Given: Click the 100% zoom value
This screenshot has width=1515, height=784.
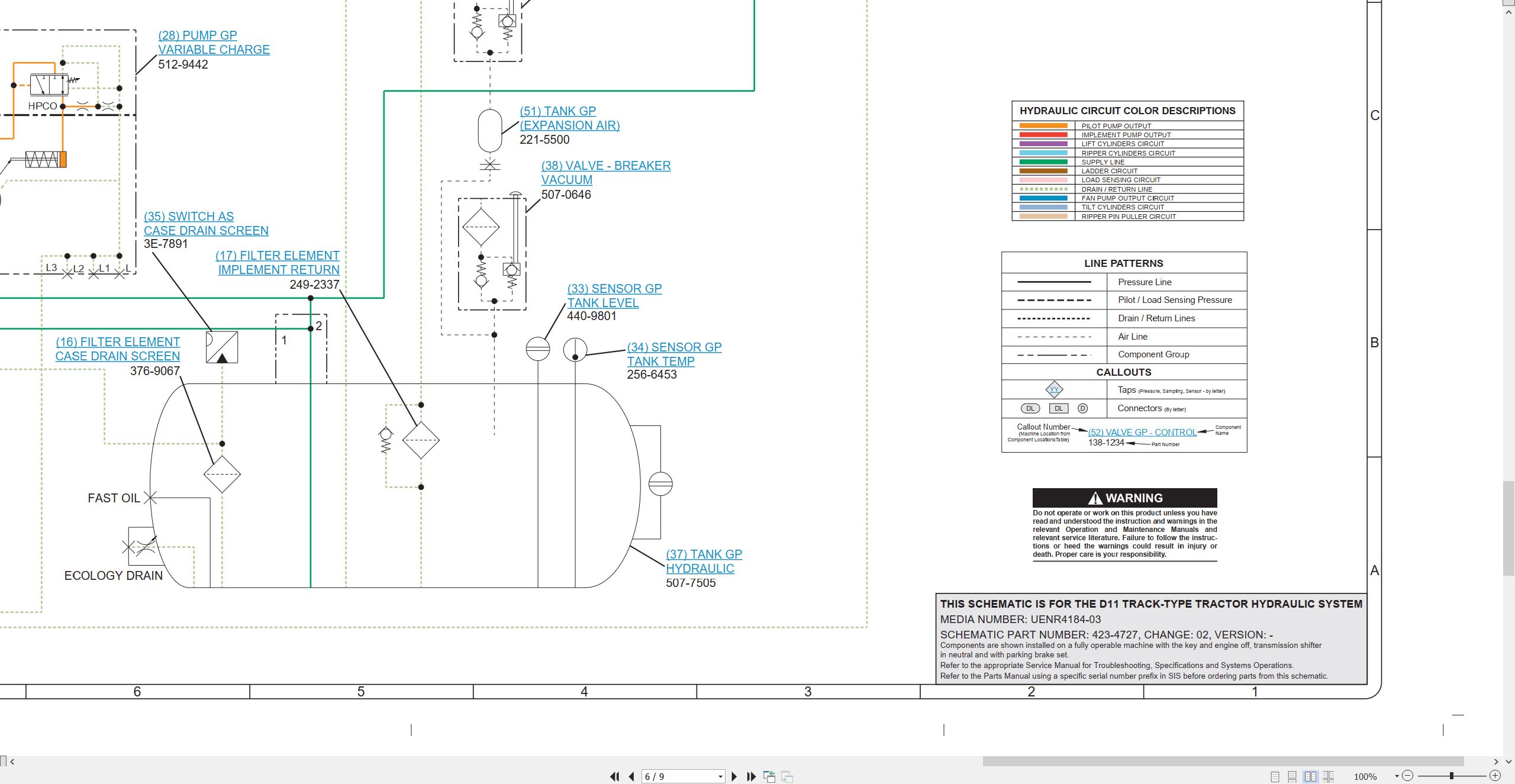Looking at the screenshot, I should point(1365,777).
